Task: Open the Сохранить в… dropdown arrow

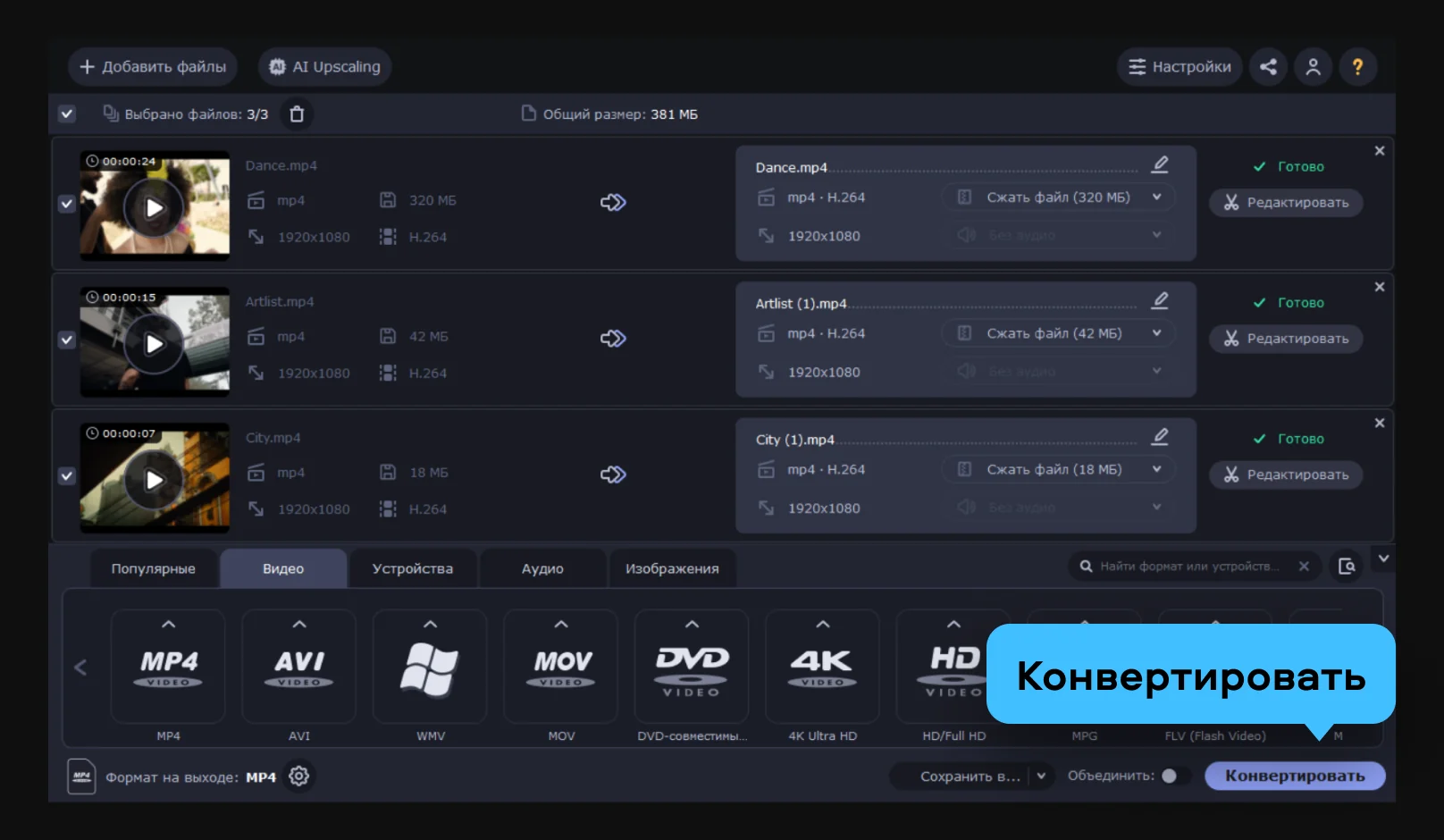Action: tap(1041, 777)
